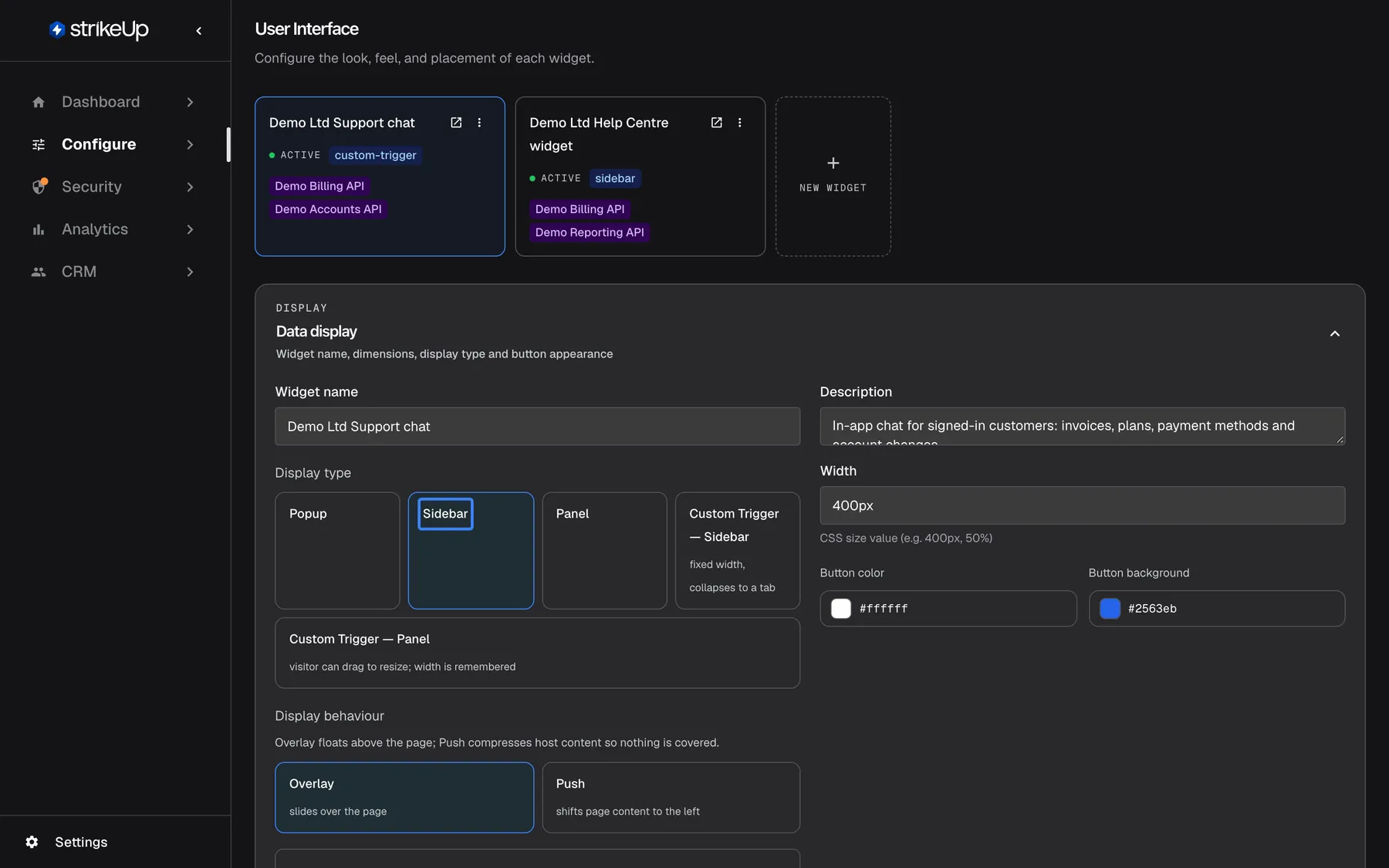Click the New Widget card

pyautogui.click(x=833, y=176)
